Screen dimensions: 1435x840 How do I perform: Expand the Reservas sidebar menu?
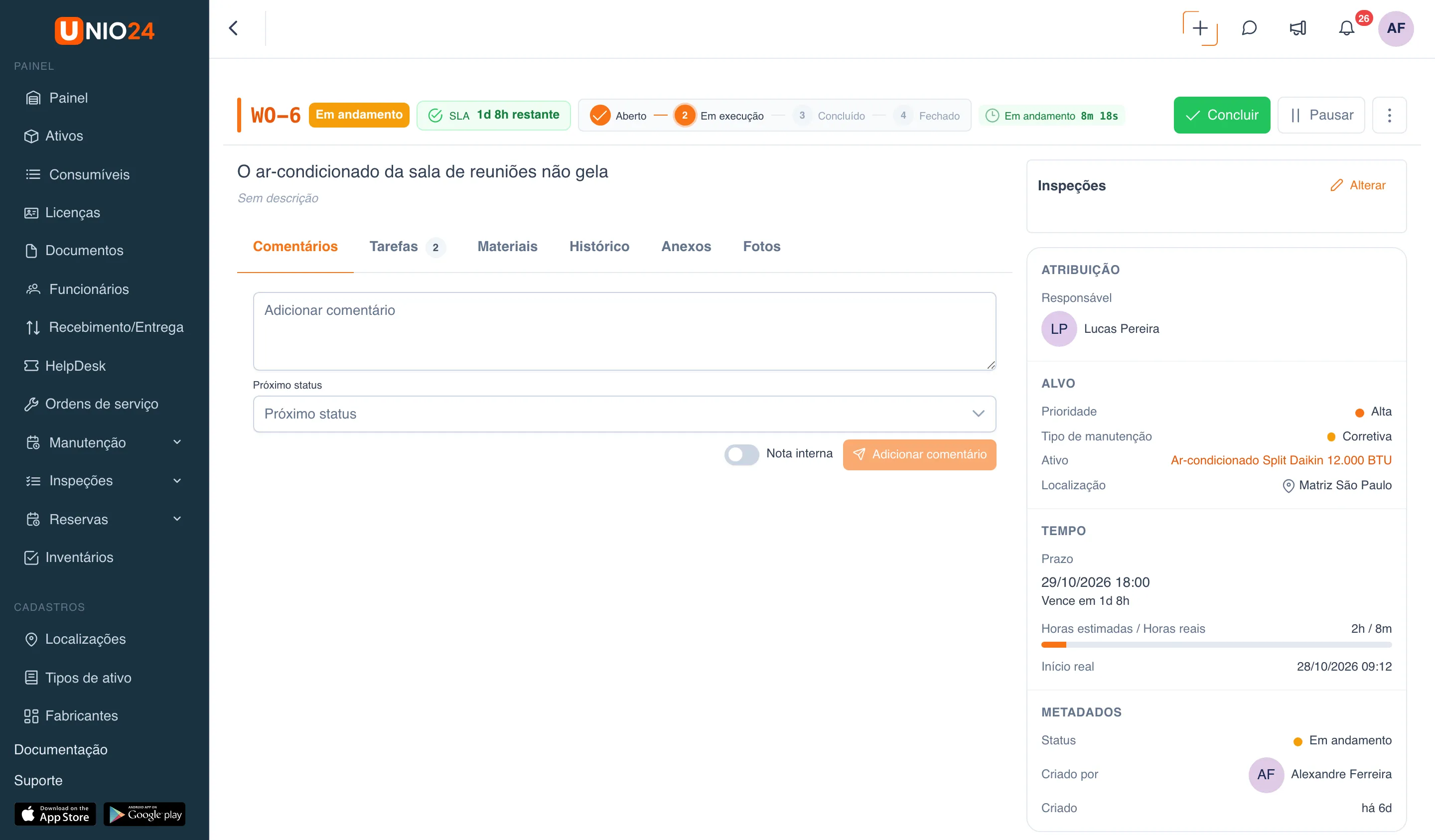click(104, 519)
